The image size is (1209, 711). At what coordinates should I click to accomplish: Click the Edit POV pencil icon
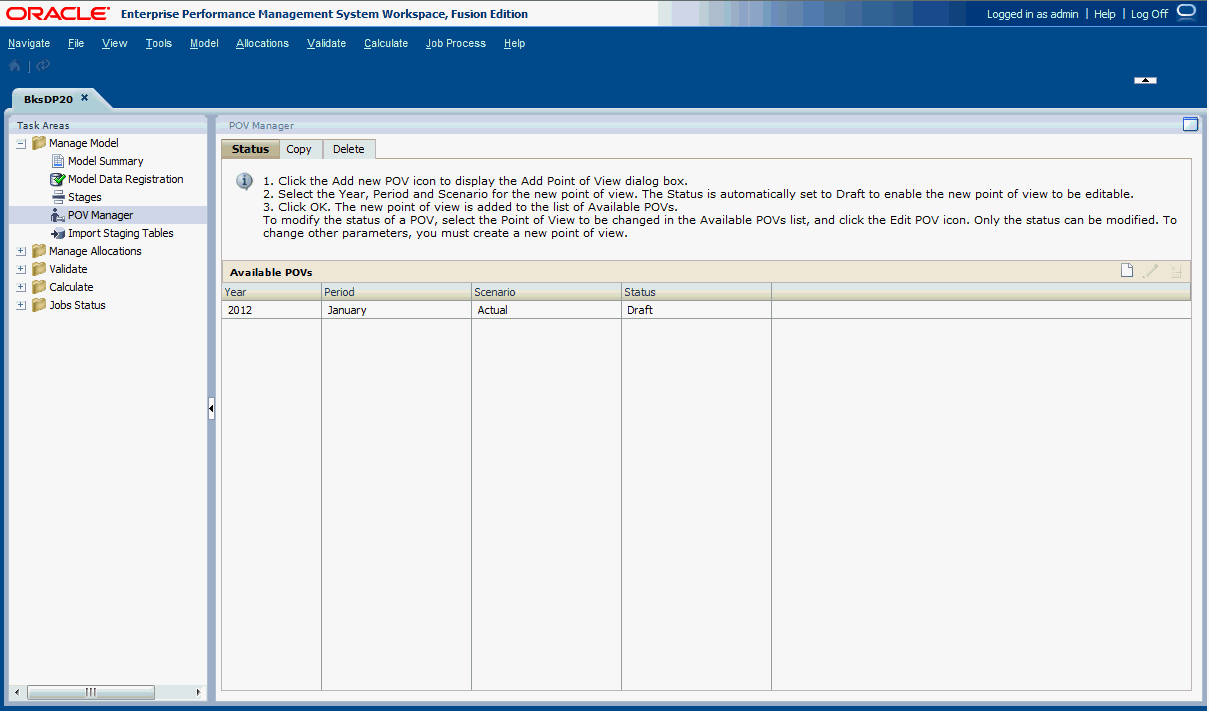click(1151, 271)
